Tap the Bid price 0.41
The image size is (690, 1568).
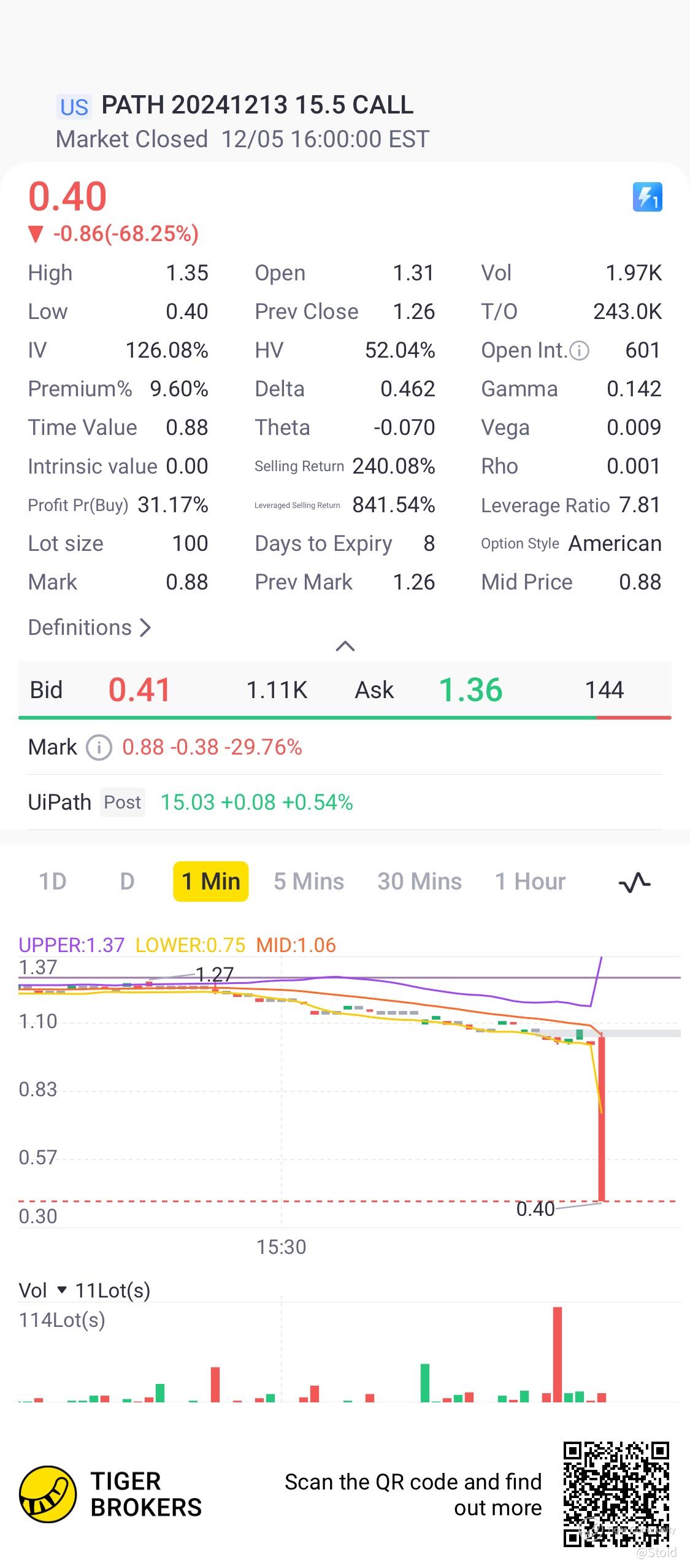tap(139, 690)
